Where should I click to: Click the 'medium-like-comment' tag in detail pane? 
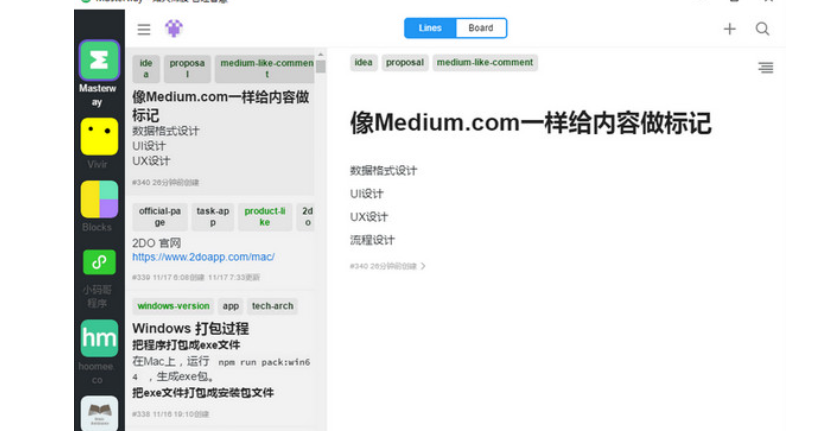[485, 62]
